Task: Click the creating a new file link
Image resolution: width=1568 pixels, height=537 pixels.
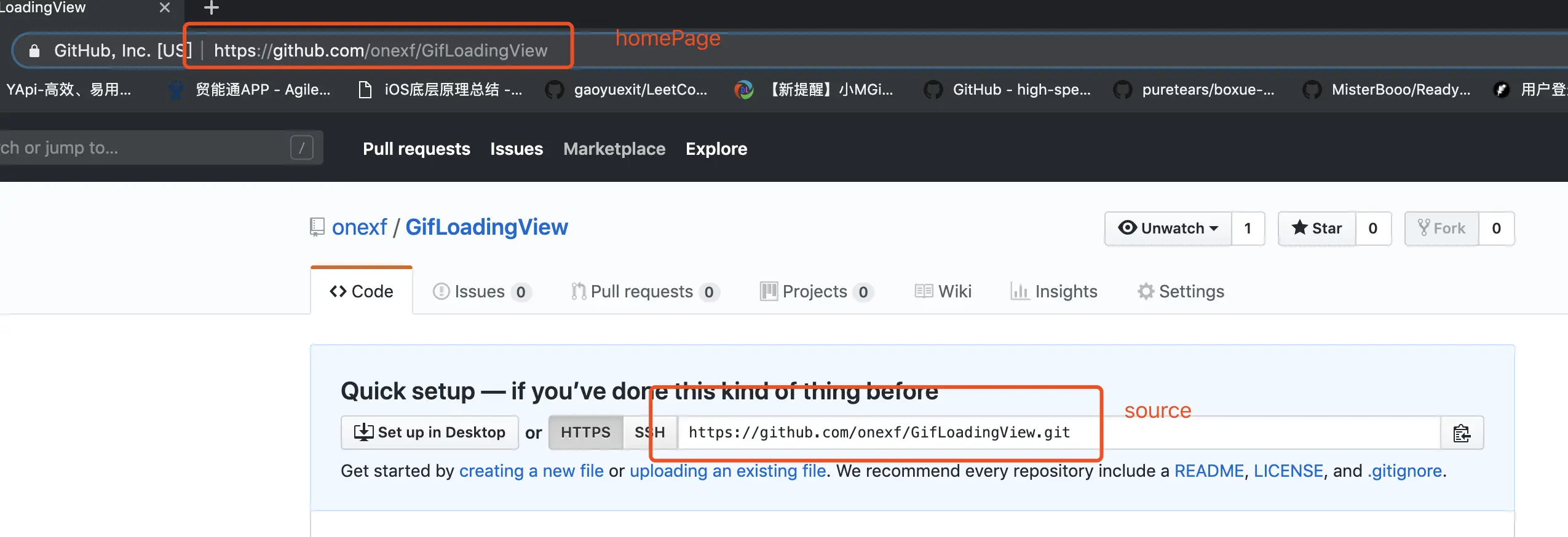Action: tap(531, 471)
